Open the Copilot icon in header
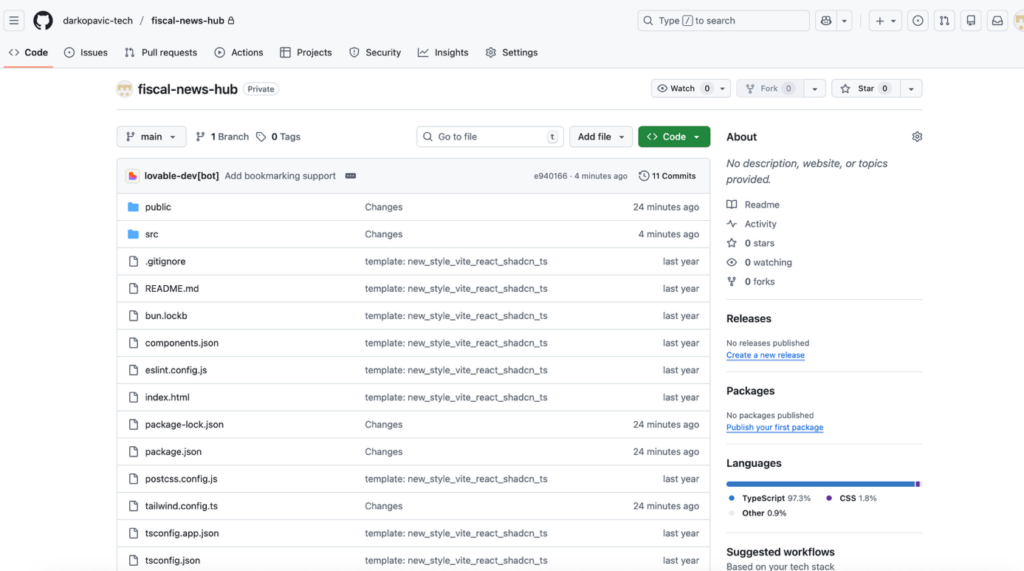The image size is (1024, 571). pyautogui.click(x=826, y=20)
